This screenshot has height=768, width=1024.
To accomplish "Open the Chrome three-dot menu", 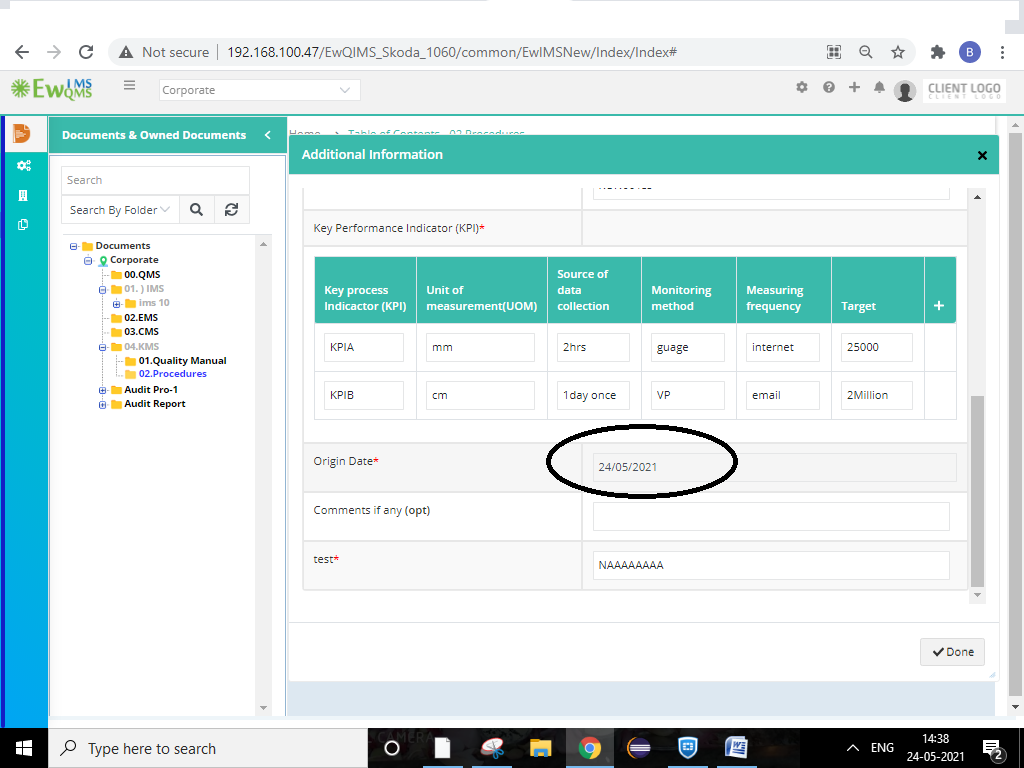I will pyautogui.click(x=1002, y=52).
